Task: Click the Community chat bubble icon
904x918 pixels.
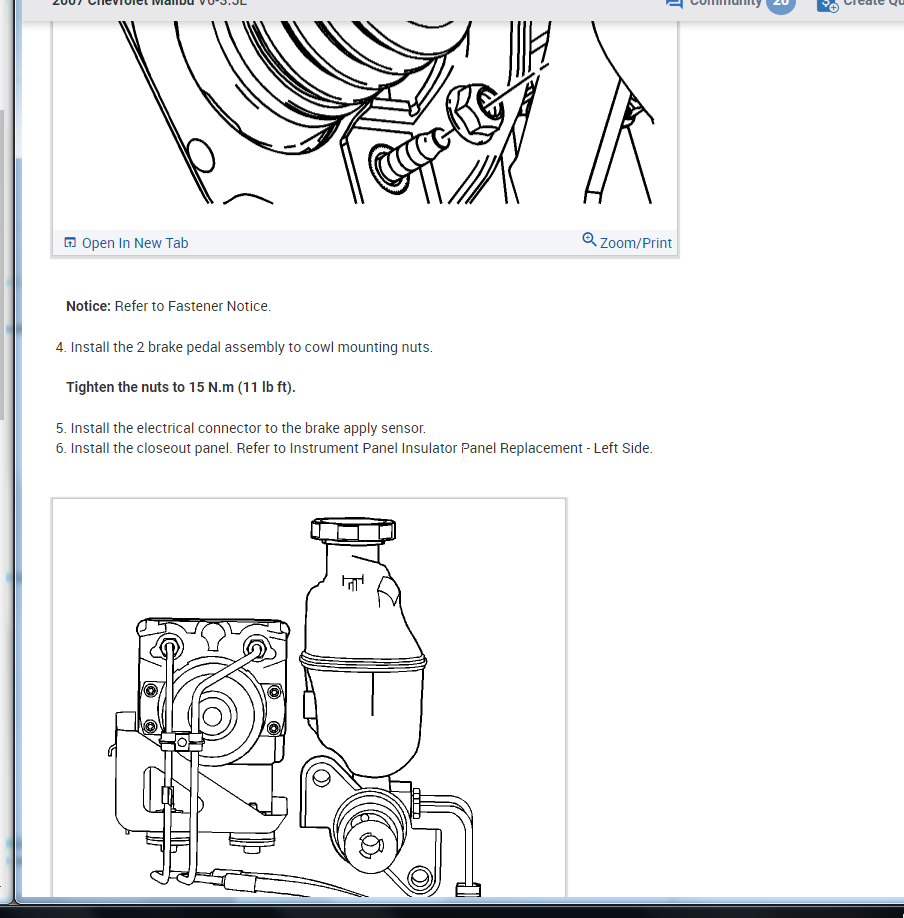Action: click(x=674, y=4)
